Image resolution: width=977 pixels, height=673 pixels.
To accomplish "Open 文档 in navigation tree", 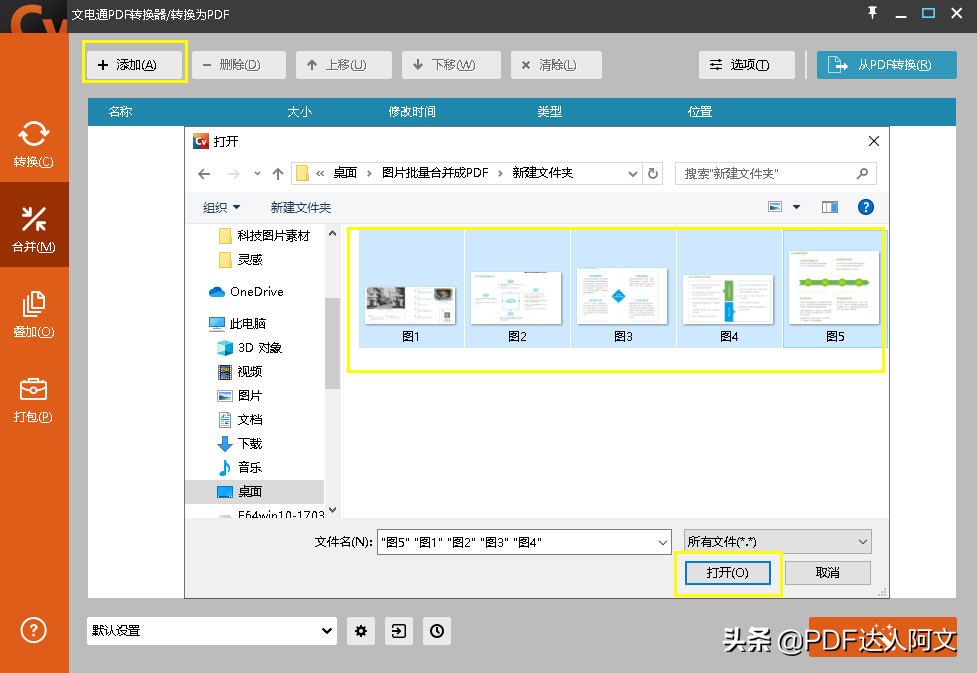I will coord(240,419).
